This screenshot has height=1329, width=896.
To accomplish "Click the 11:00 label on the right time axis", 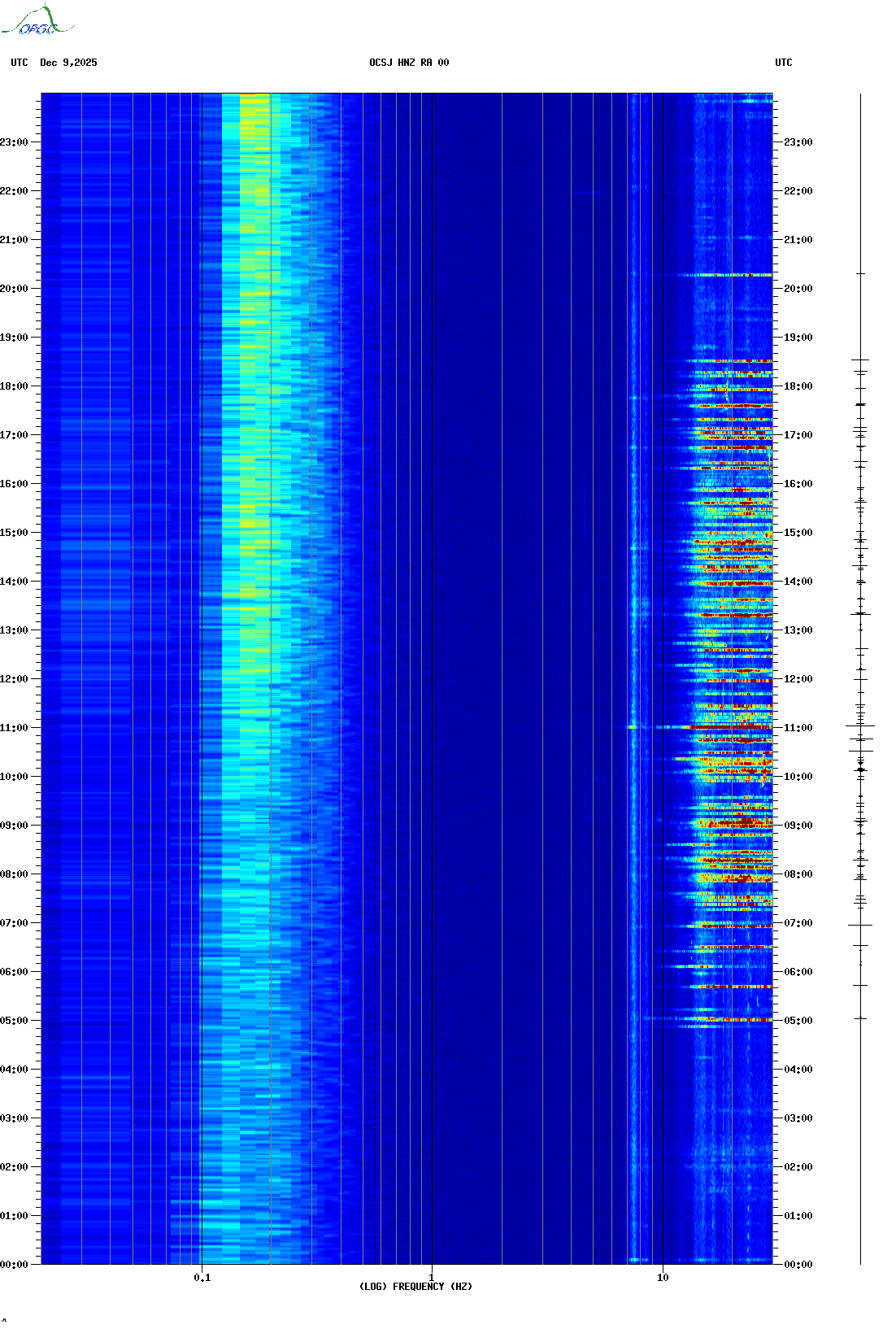I will [x=798, y=728].
